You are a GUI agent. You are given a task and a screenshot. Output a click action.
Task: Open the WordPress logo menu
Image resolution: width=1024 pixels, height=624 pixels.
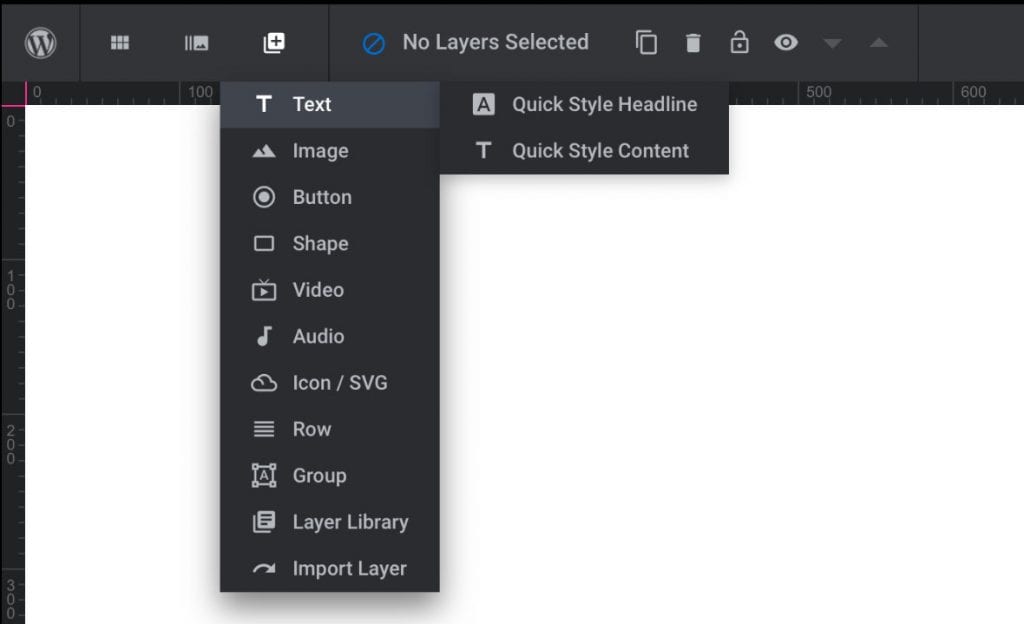(40, 43)
